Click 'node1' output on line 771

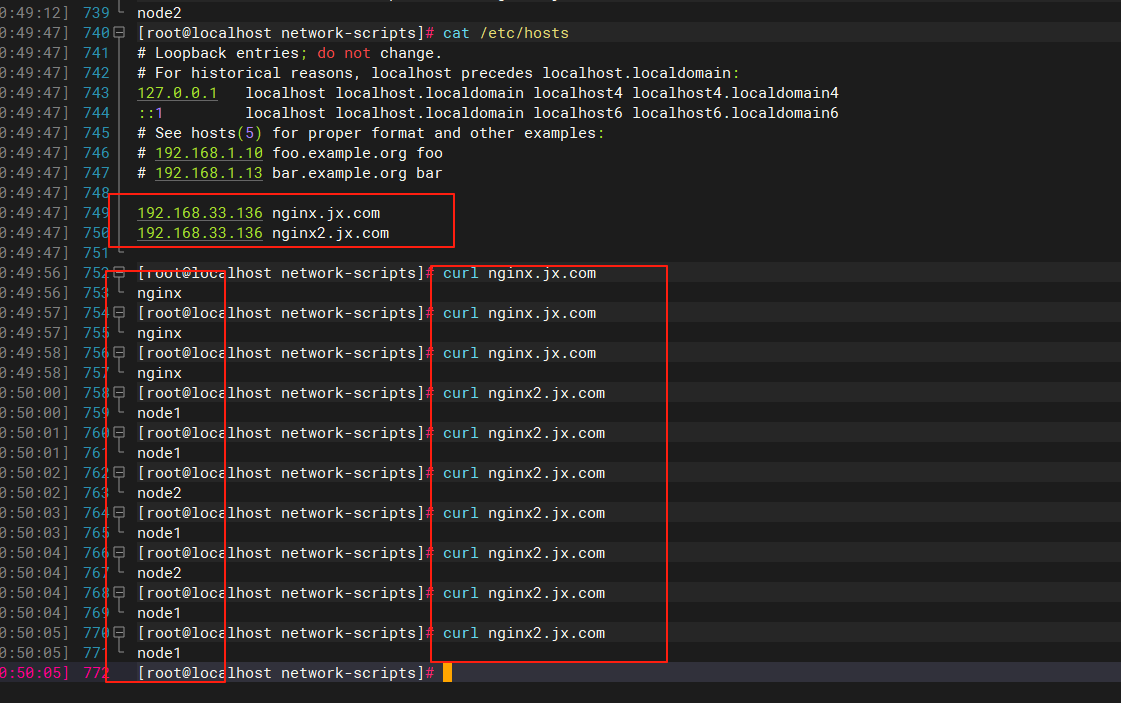(159, 654)
